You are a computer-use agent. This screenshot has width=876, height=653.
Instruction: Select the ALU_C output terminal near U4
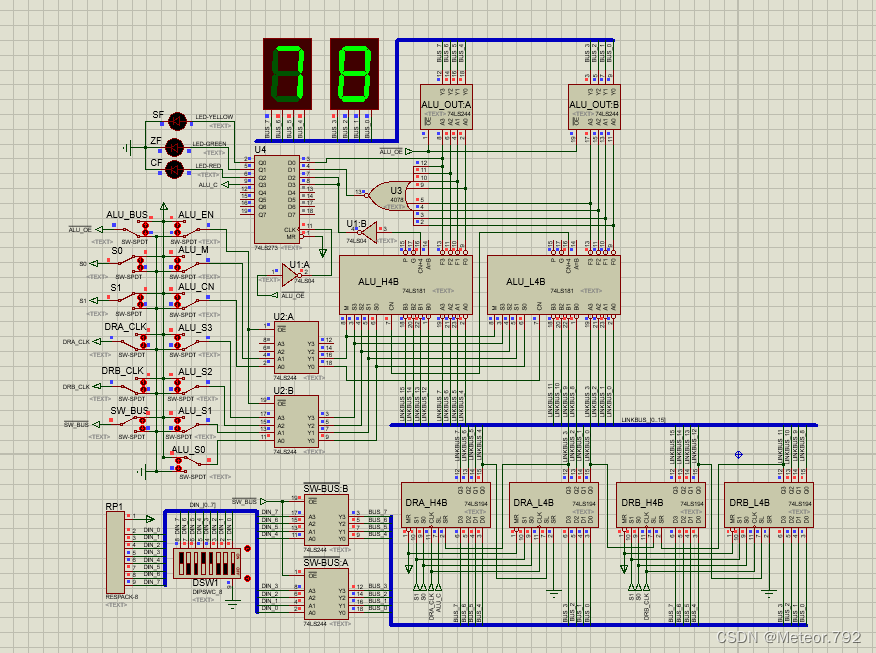tap(225, 184)
